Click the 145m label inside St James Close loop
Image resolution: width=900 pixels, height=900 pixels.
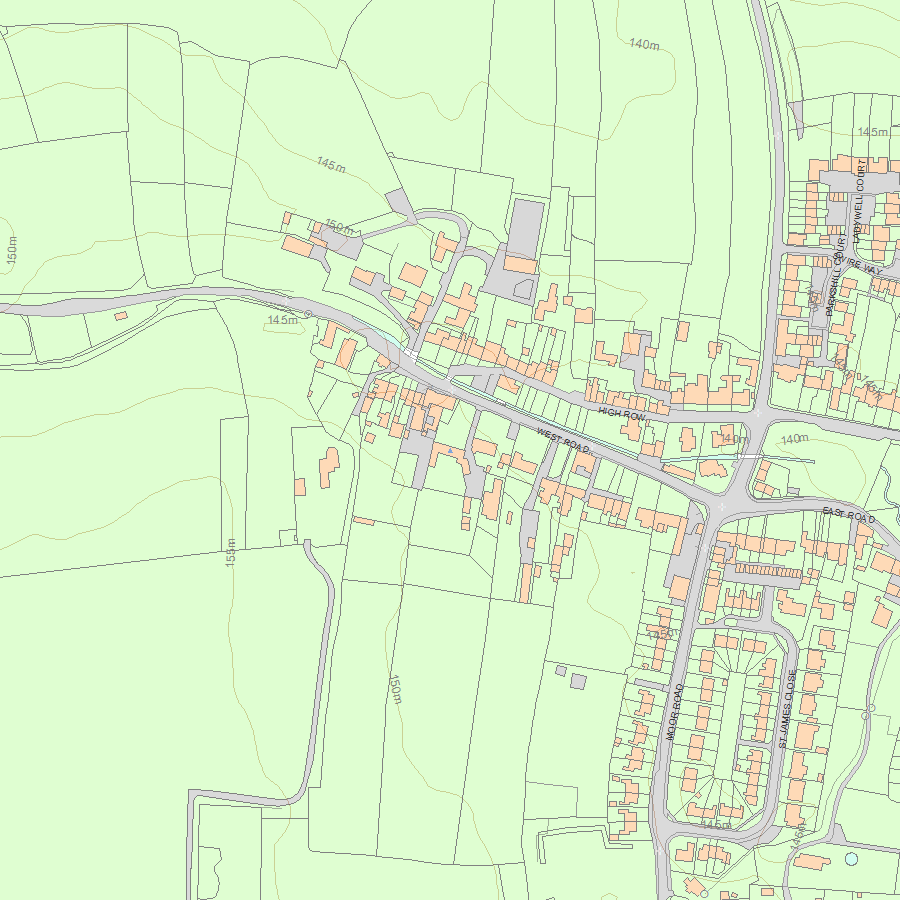[716, 825]
